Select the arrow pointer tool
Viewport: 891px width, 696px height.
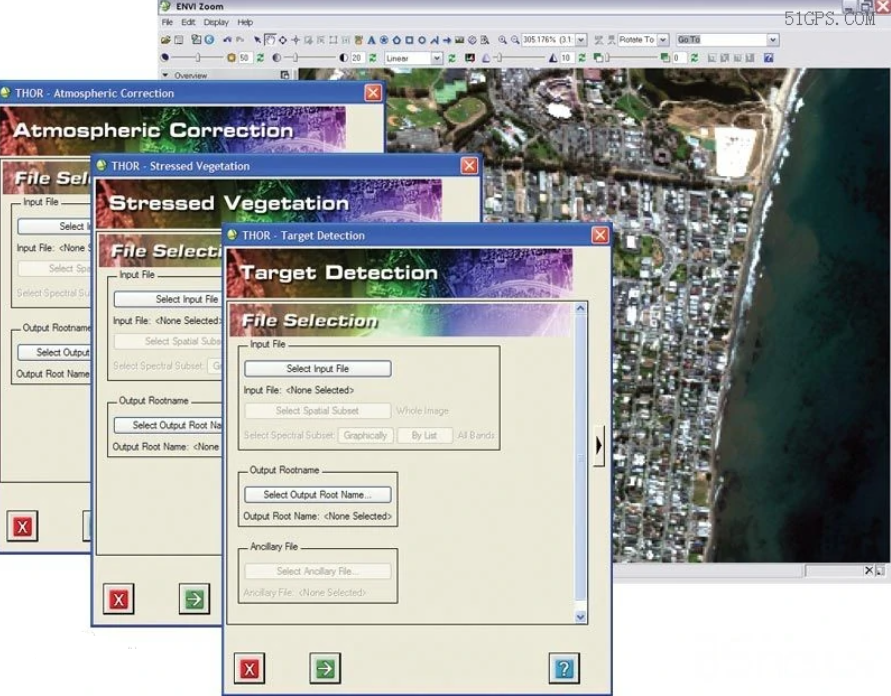pyautogui.click(x=257, y=40)
